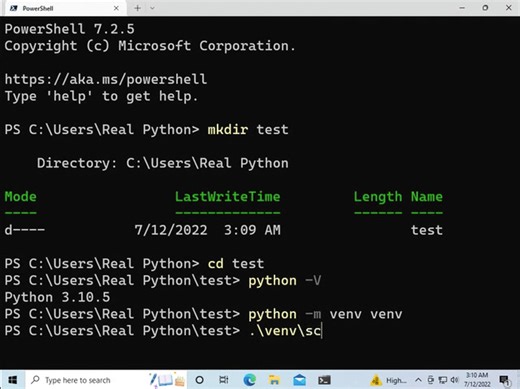Click the 'Copyright (c) Microsoft Corporation.' line
520x389 pixels.
150,46
